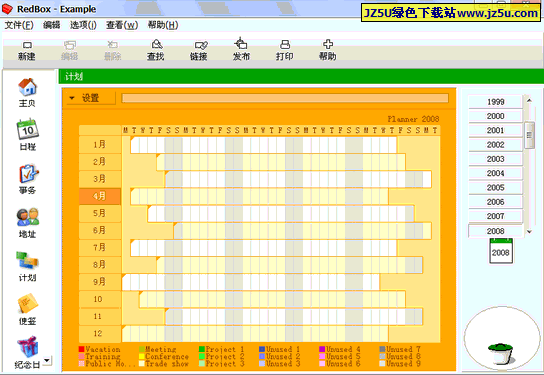Viewport: 544px width, 375px height.
Task: Open the 地址 contacts sidebar icon
Action: point(27,223)
